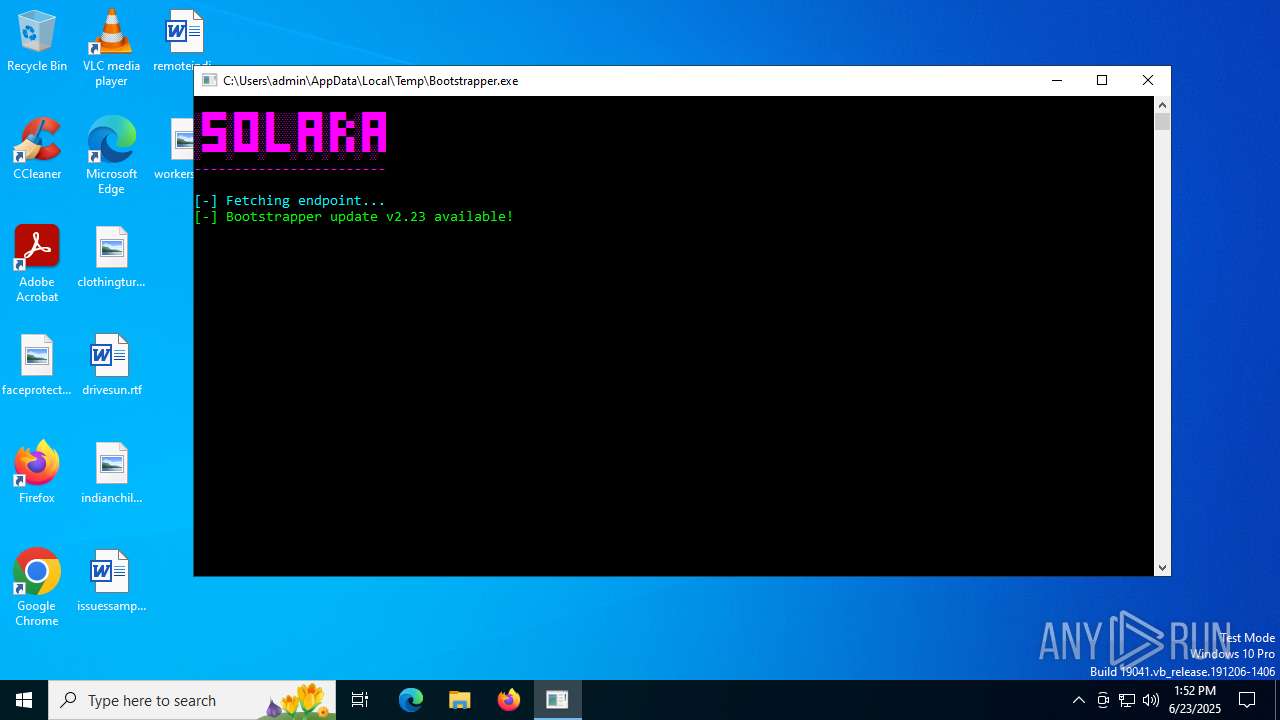This screenshot has height=720, width=1280.
Task: Select the workers file icon on desktop
Action: pyautogui.click(x=176, y=148)
